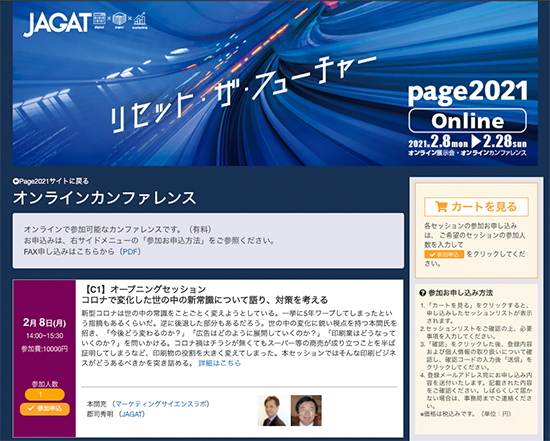The image size is (550, 441).
Task: Click the JAGAT logo in banner
Action: coord(58,24)
